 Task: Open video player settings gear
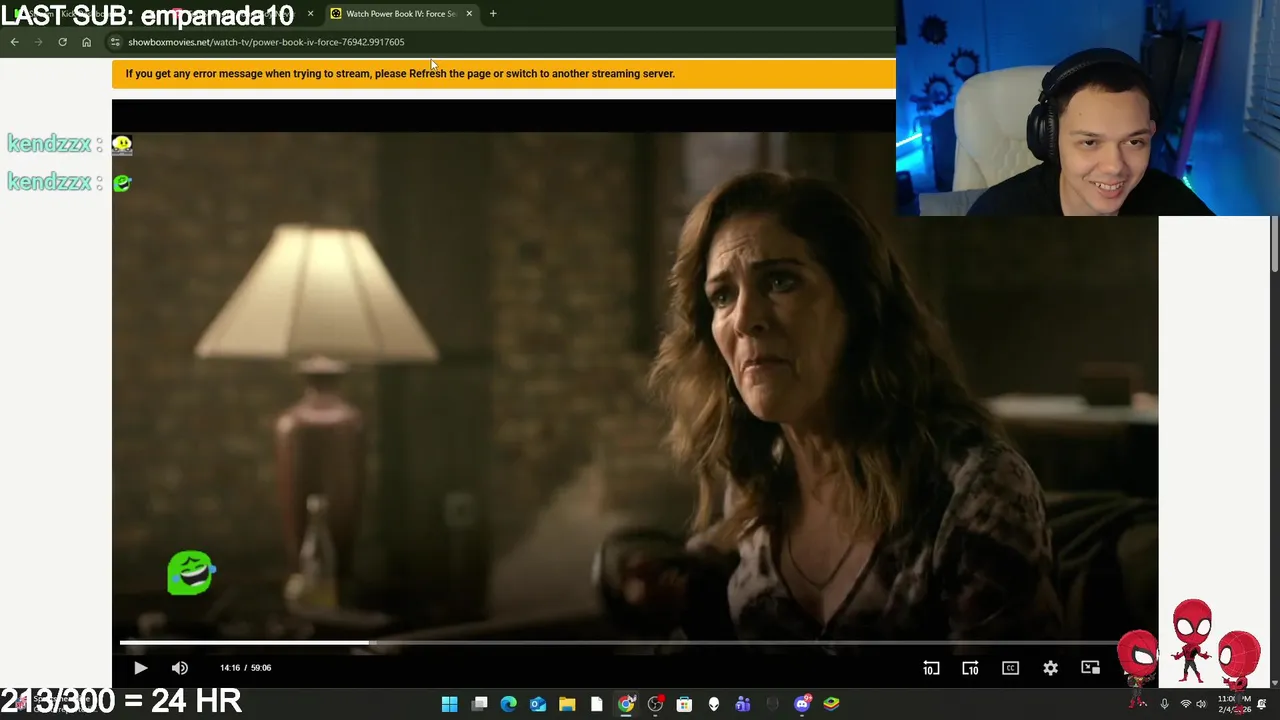click(x=1050, y=668)
